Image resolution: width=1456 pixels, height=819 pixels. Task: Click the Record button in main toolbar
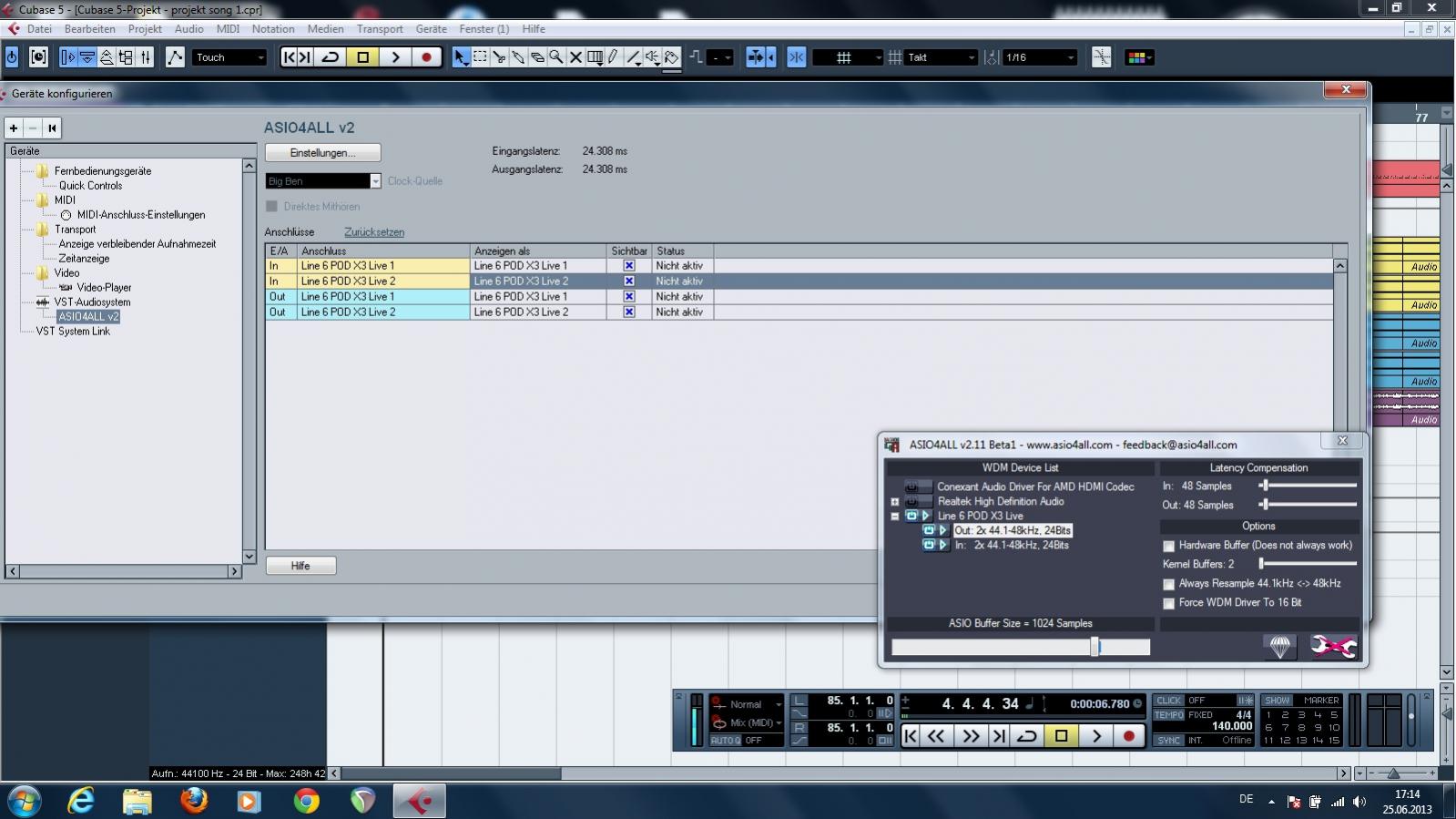pyautogui.click(x=425, y=57)
